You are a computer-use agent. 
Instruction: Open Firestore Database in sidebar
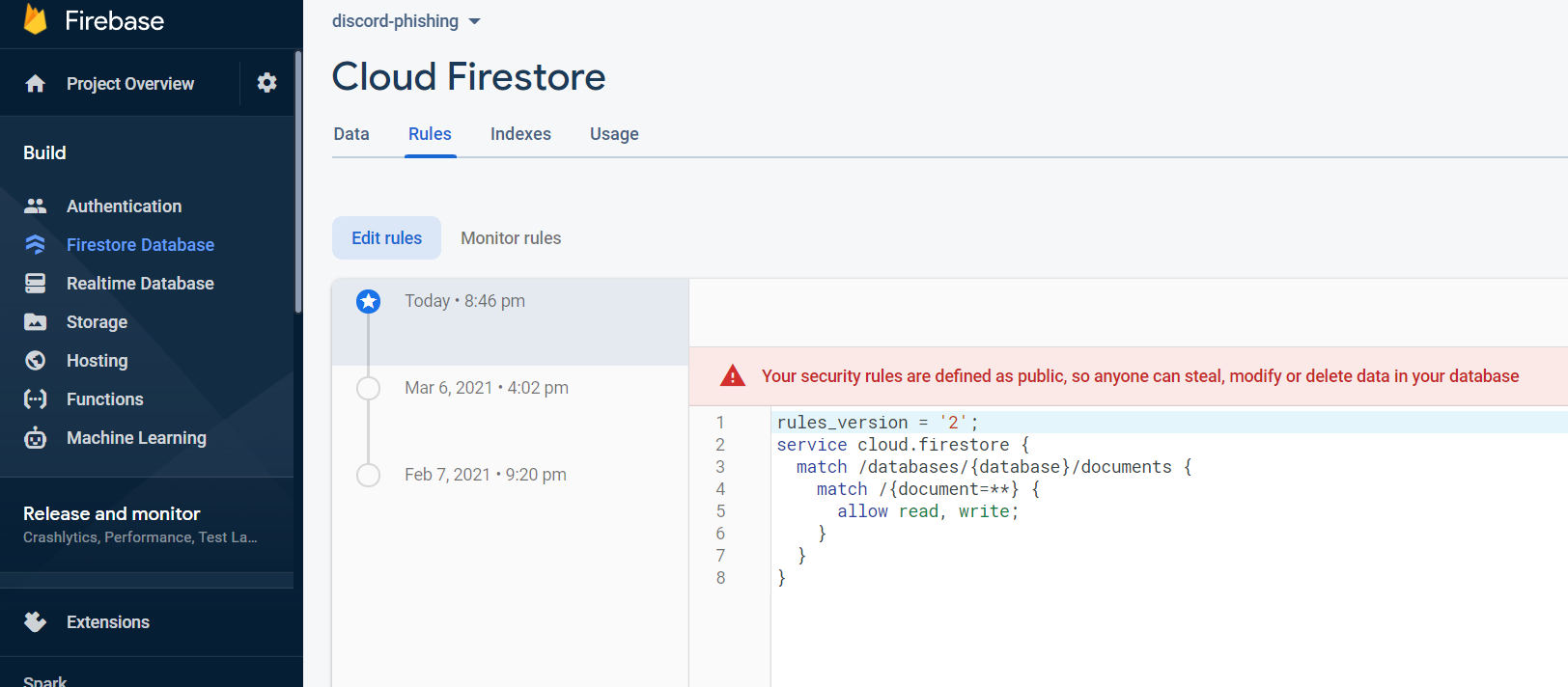[140, 244]
